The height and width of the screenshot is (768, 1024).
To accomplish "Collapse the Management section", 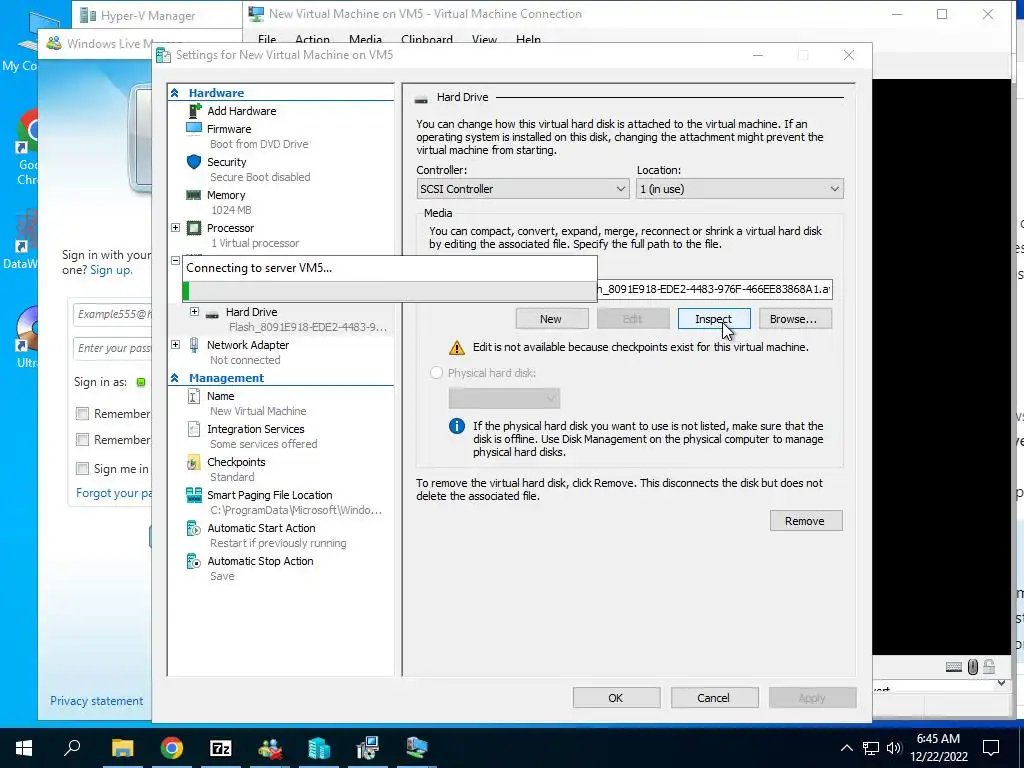I will 175,378.
